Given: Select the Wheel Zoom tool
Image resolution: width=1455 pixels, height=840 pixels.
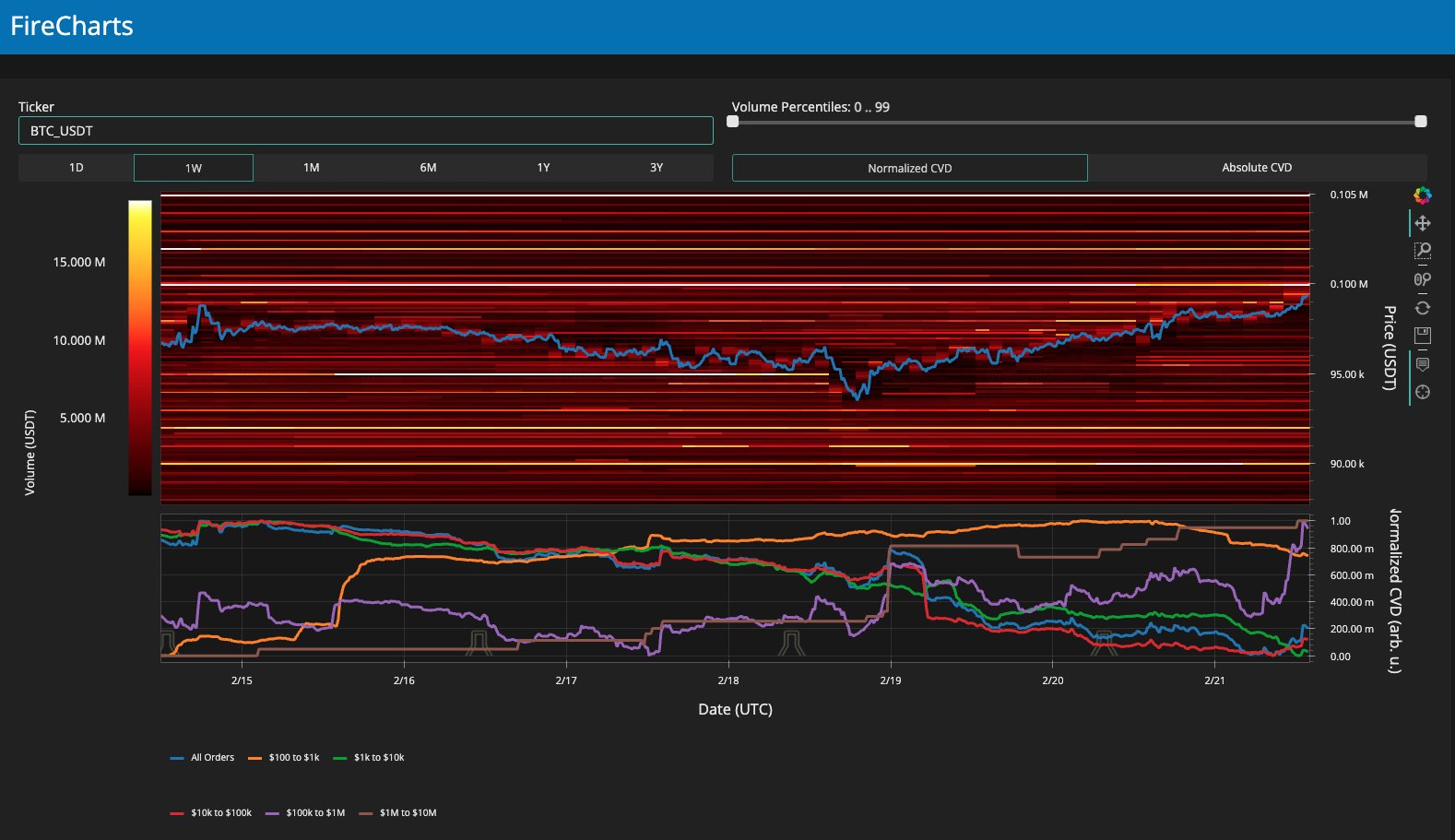Looking at the screenshot, I should (x=1423, y=279).
